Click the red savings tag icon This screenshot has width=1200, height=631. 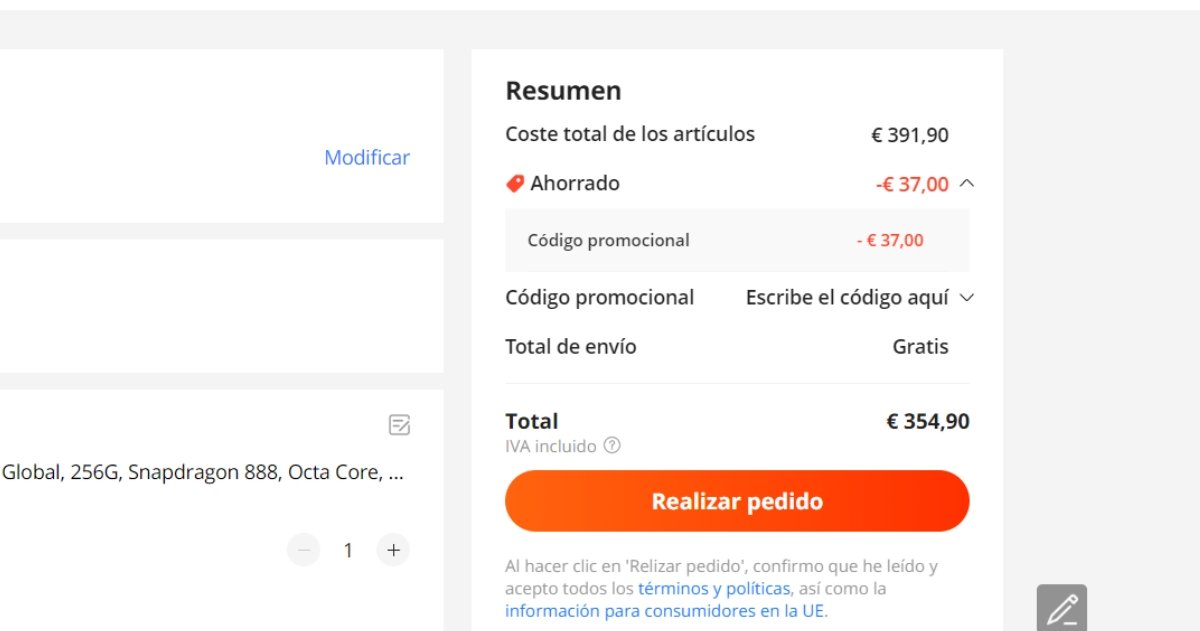[515, 183]
